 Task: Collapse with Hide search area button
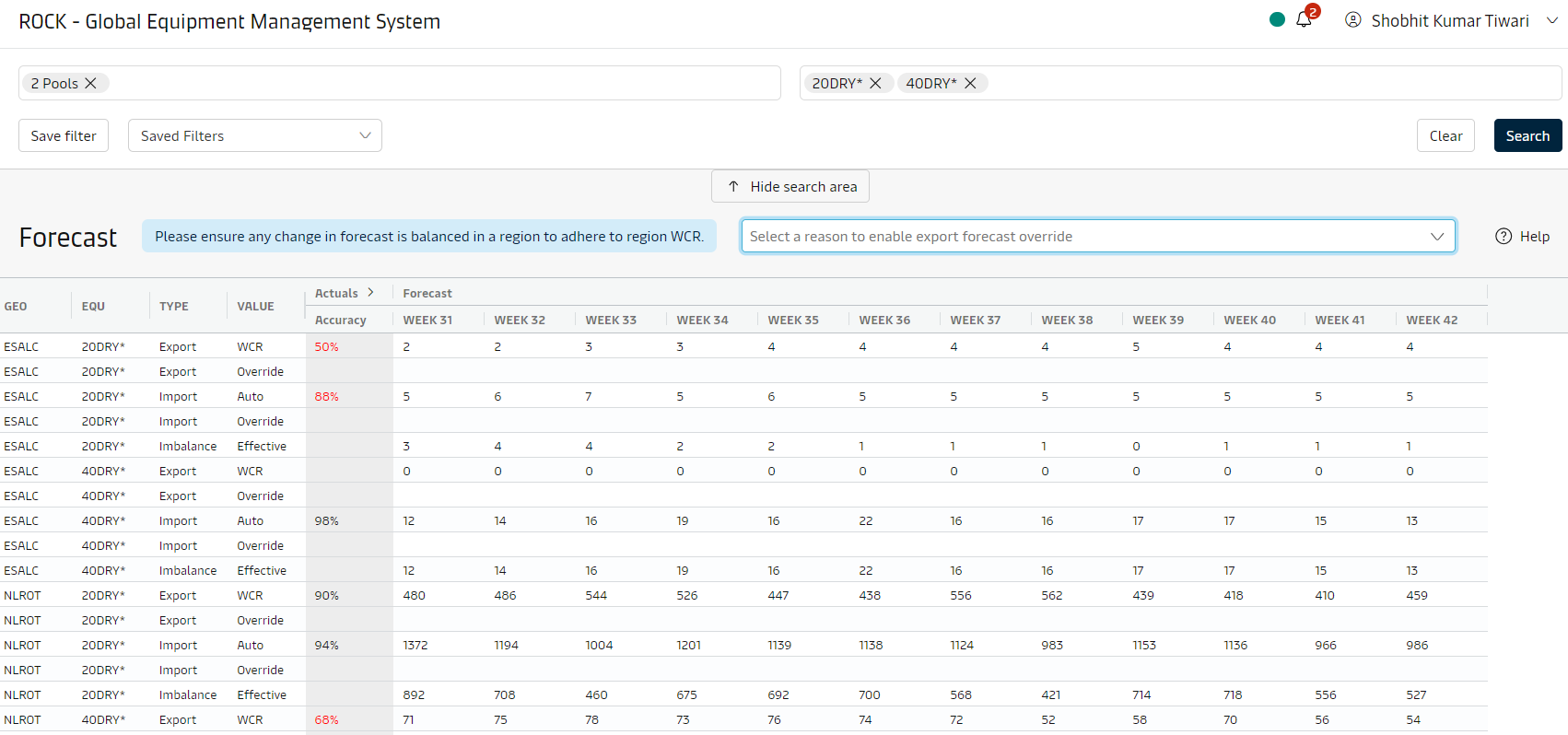pyautogui.click(x=790, y=186)
